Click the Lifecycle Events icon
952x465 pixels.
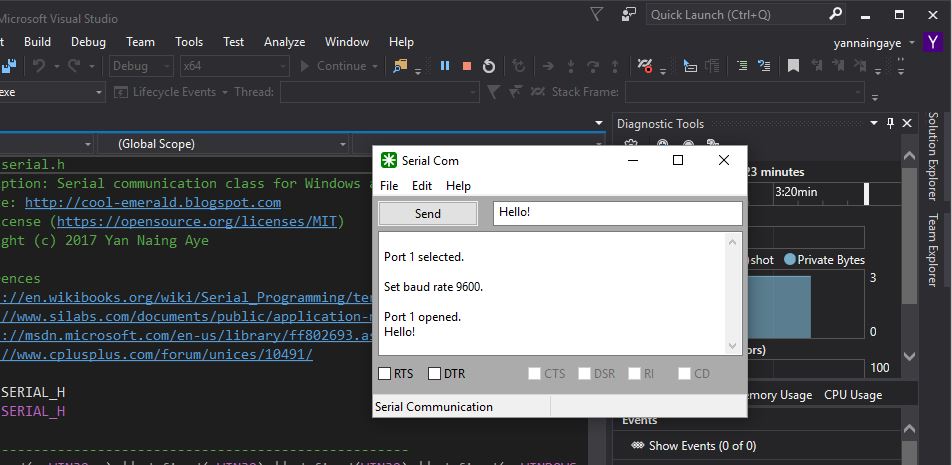coord(121,92)
